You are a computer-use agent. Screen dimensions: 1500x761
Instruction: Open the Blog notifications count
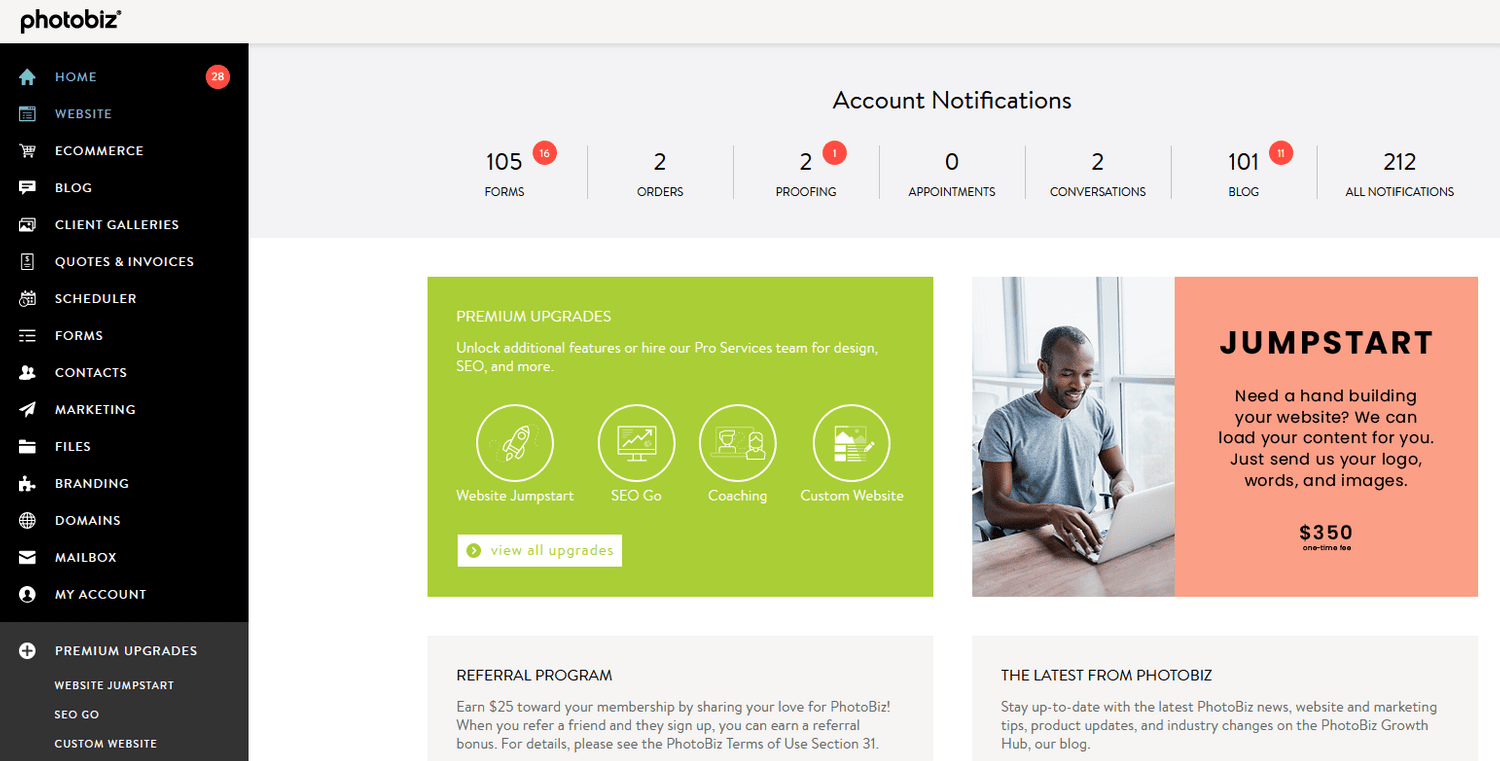point(1244,172)
